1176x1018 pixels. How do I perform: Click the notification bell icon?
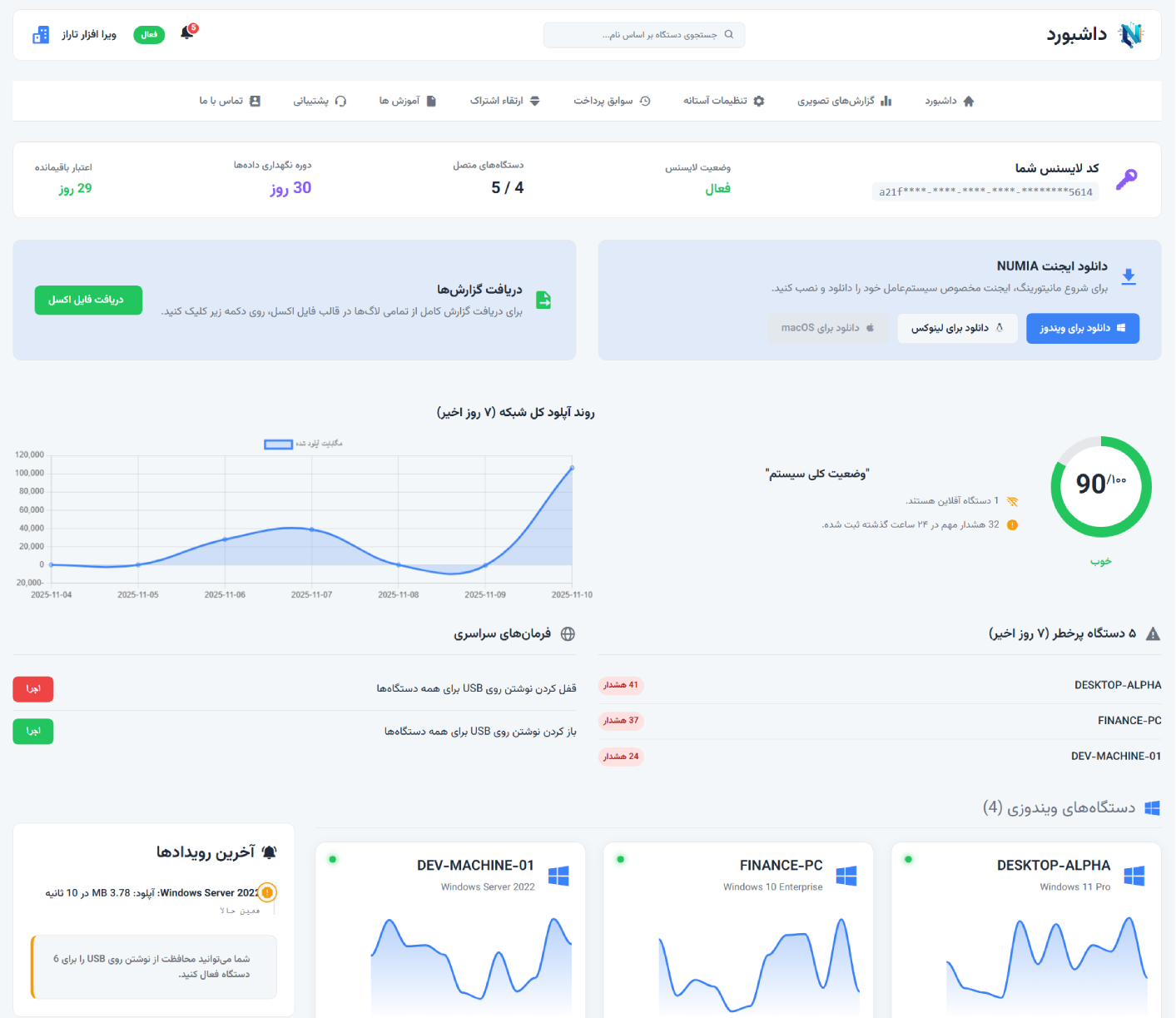(187, 33)
